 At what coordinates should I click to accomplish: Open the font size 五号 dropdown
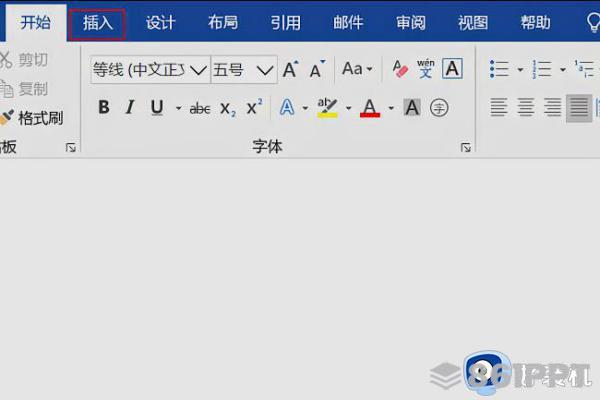pos(244,70)
